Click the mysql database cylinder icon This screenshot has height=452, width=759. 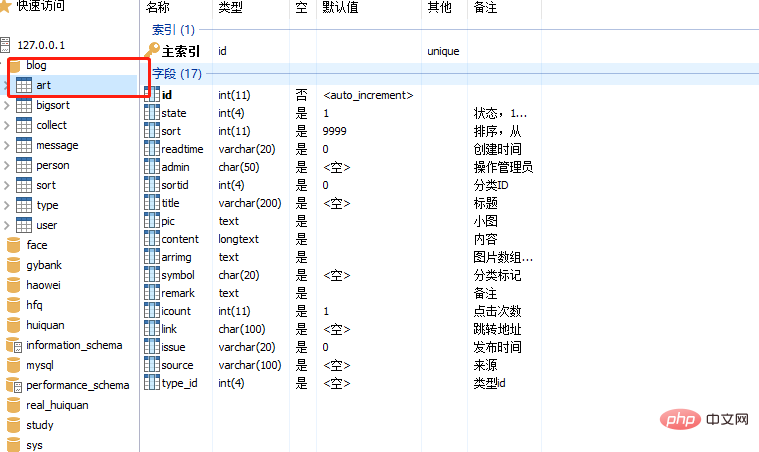pos(14,365)
